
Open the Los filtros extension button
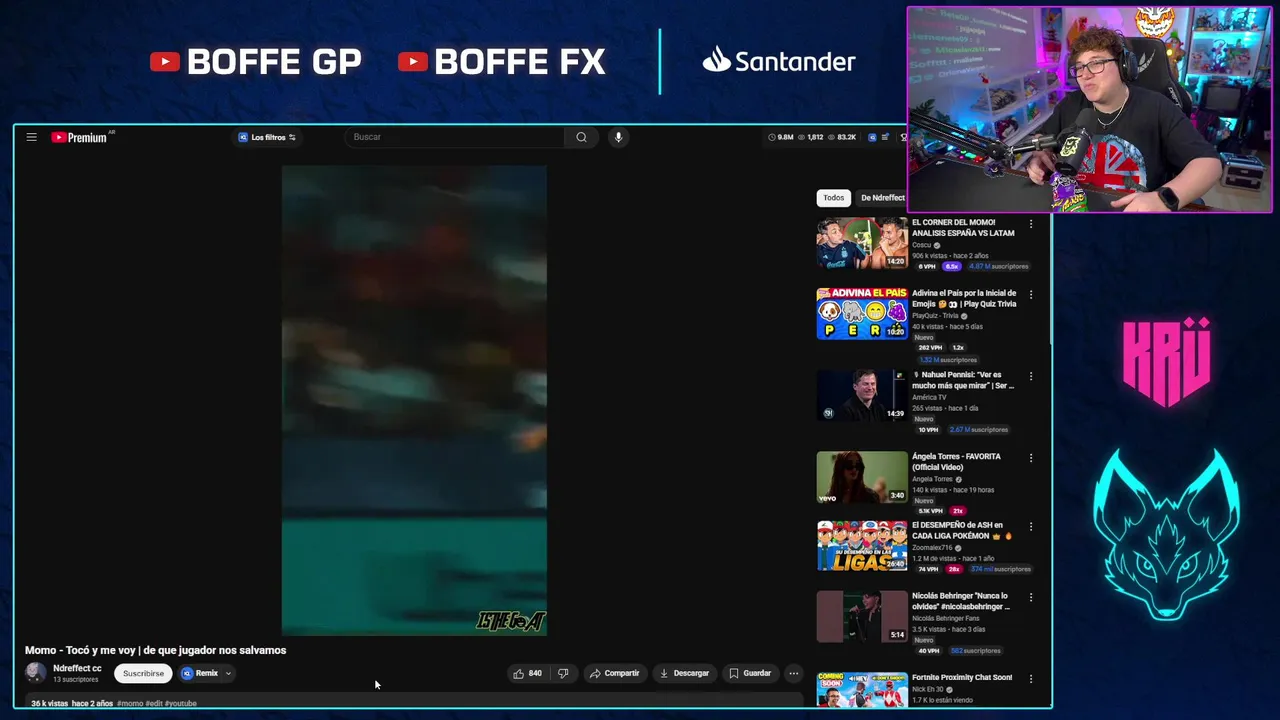click(267, 137)
